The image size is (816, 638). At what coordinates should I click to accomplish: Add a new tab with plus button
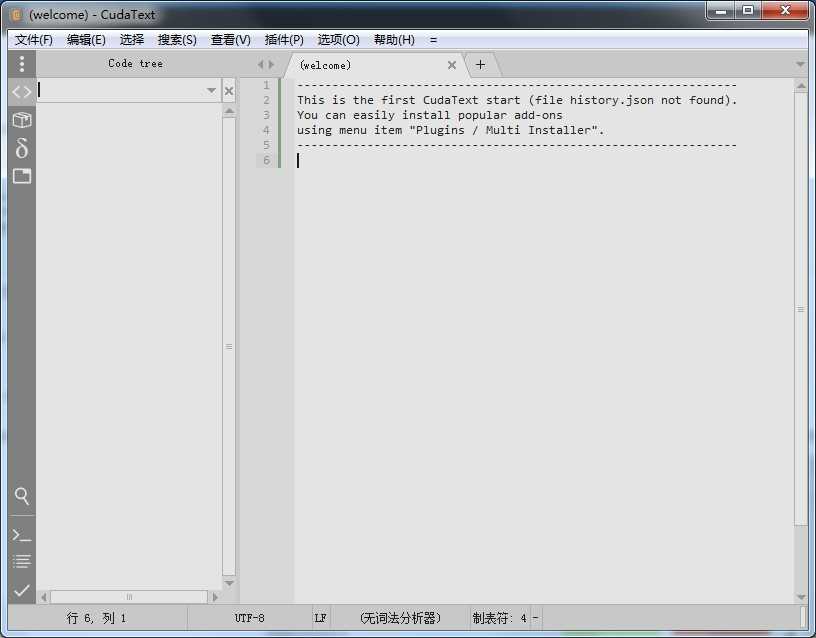tap(480, 65)
